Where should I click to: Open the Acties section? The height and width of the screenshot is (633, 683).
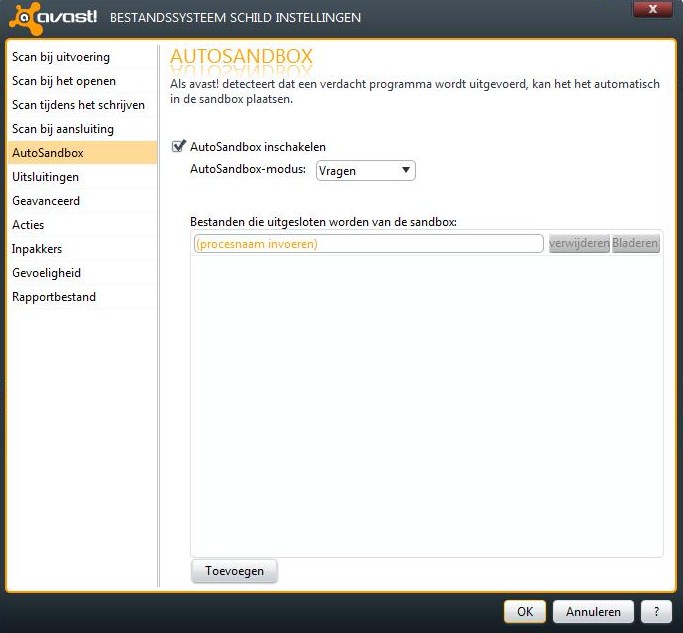coord(82,225)
